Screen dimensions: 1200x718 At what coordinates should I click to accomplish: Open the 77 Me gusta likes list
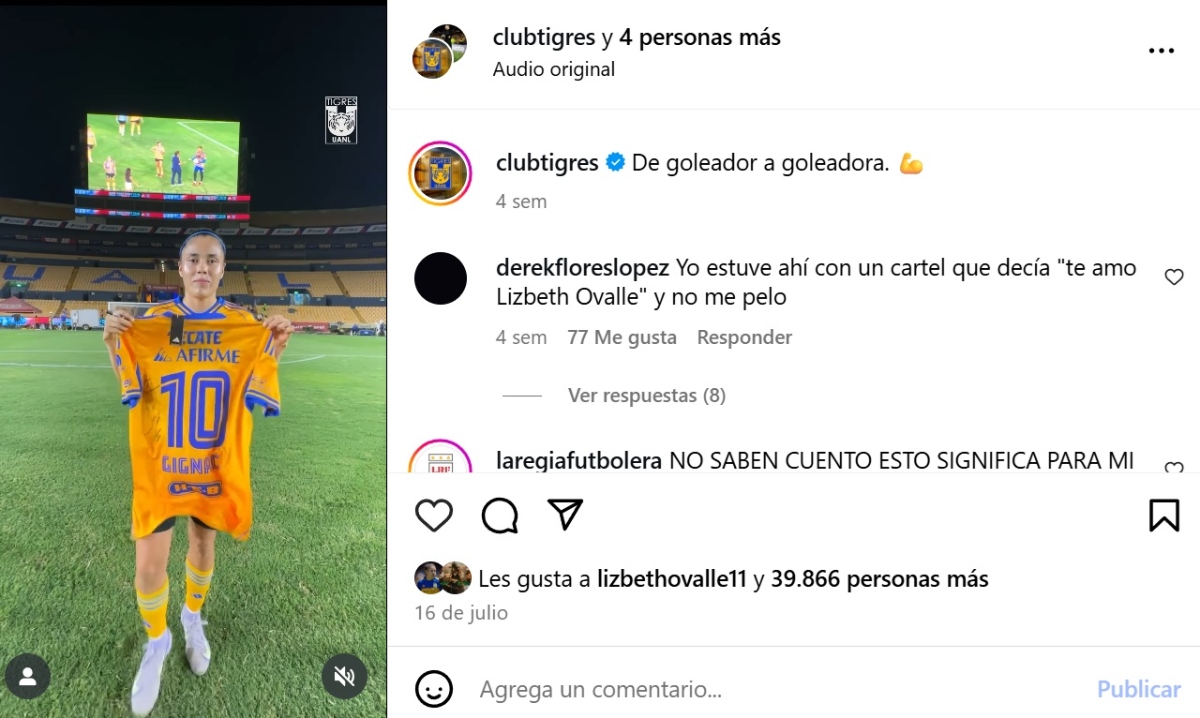point(622,337)
